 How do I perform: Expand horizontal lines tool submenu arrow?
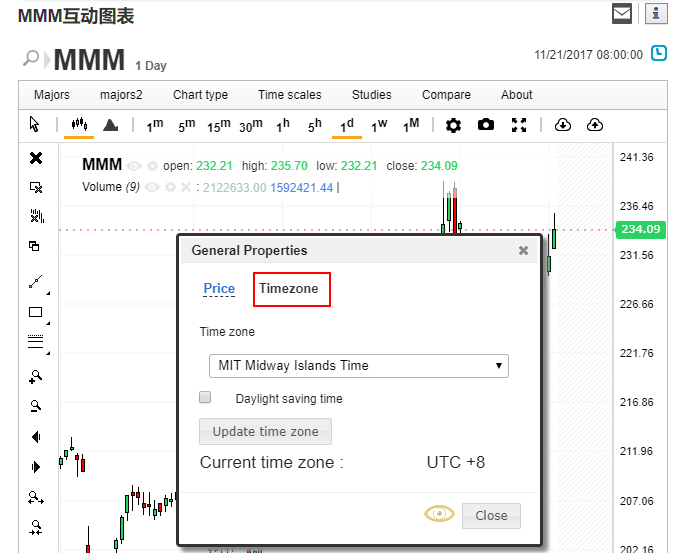(x=48, y=353)
